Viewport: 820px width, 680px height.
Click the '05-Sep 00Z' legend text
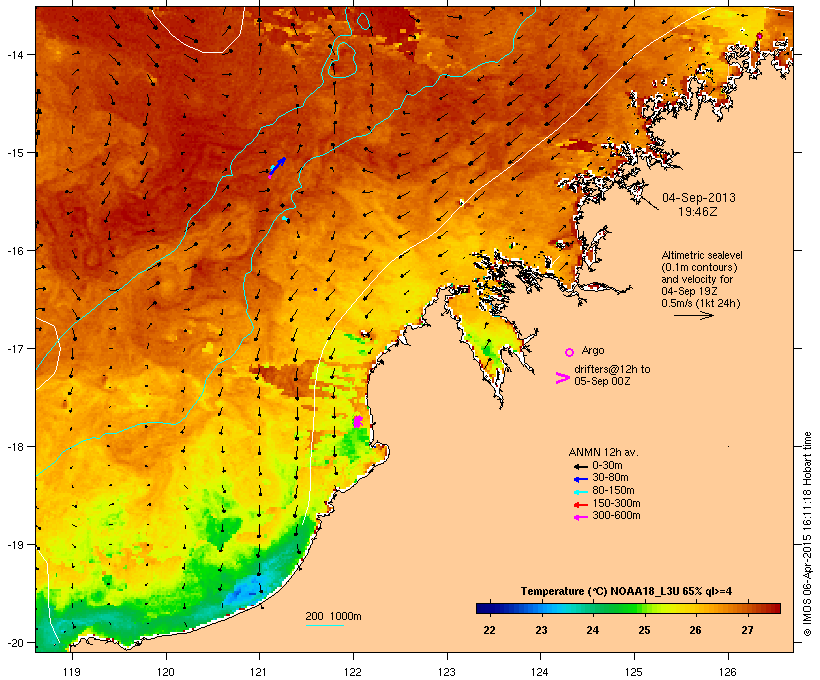(x=602, y=381)
